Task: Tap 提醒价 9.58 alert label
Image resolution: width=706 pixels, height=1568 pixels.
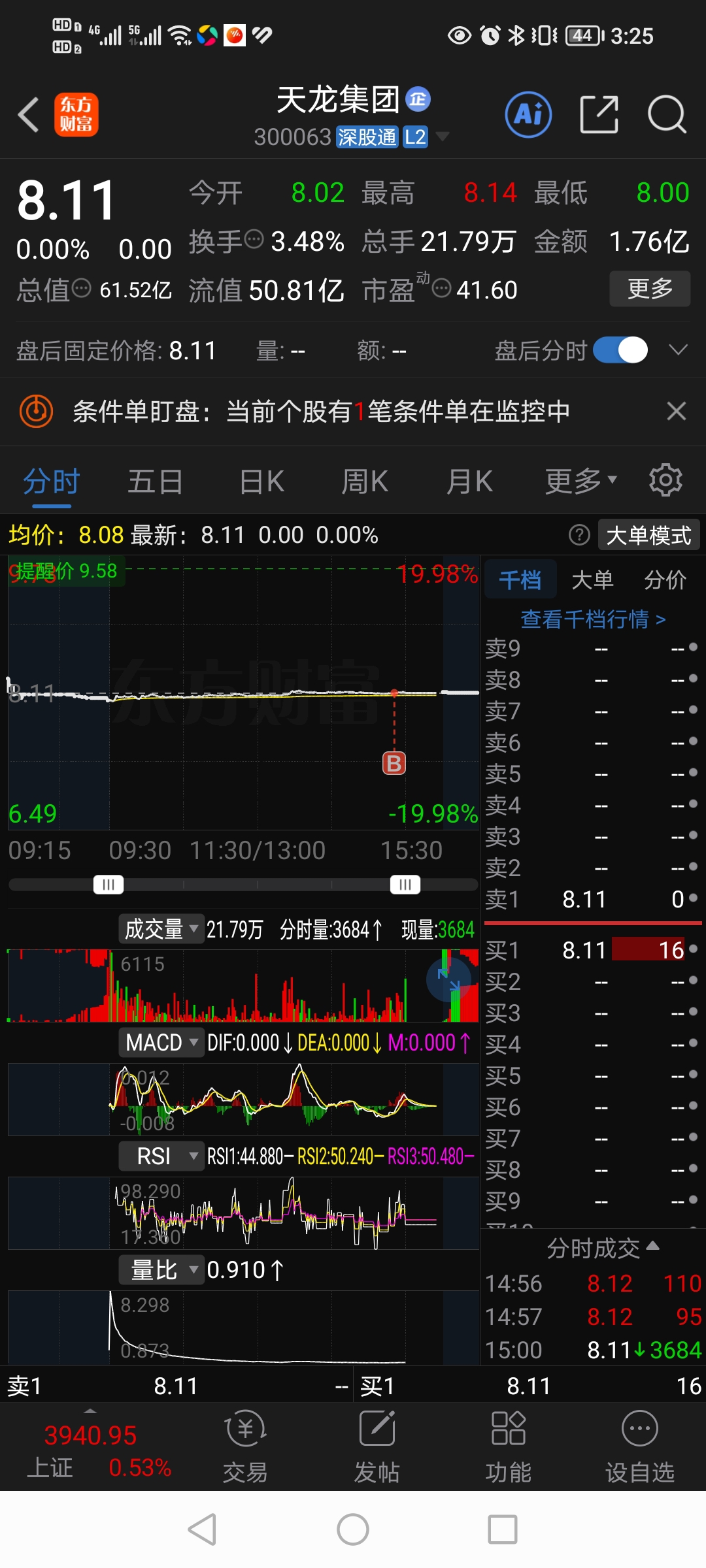Action: [66, 571]
